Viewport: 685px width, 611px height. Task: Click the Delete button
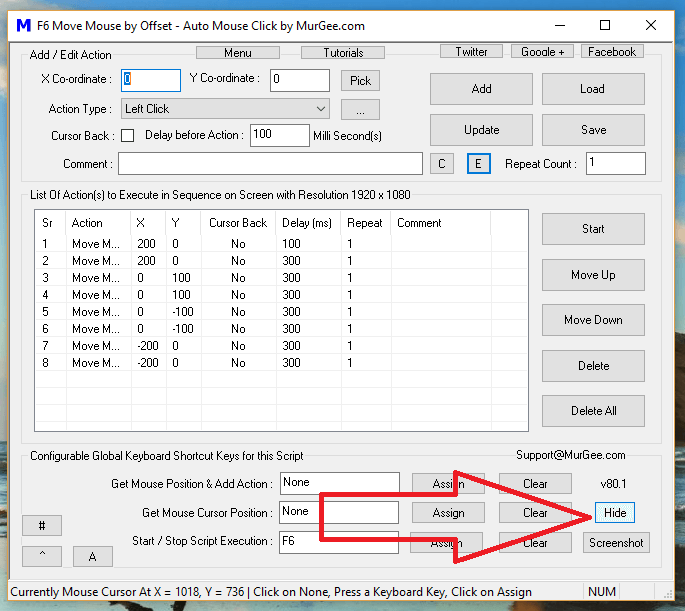tap(593, 366)
